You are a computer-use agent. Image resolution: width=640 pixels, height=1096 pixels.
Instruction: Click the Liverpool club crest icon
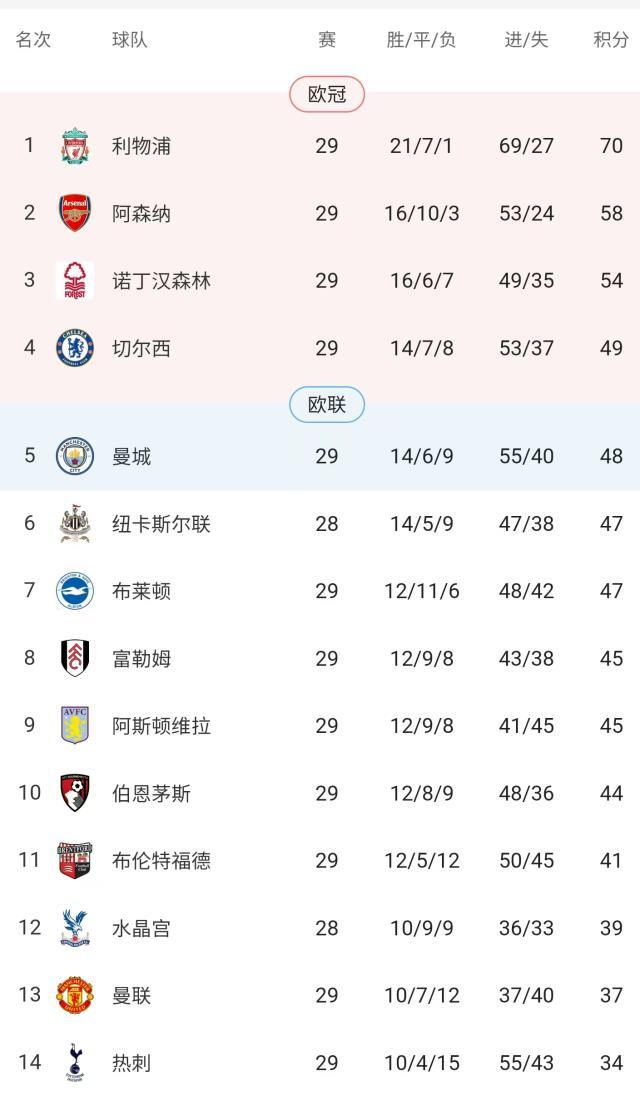click(x=72, y=144)
